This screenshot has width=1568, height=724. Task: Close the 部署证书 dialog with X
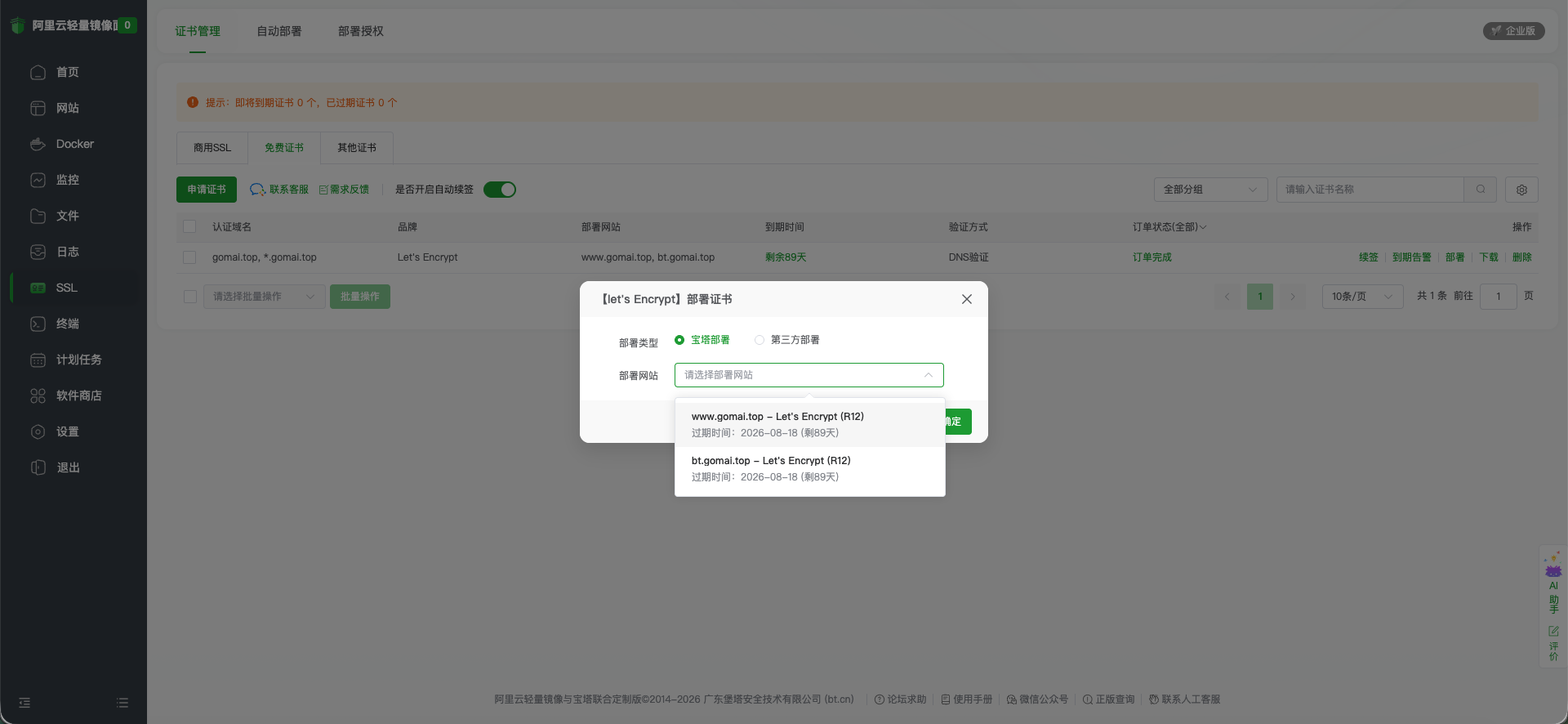point(967,299)
